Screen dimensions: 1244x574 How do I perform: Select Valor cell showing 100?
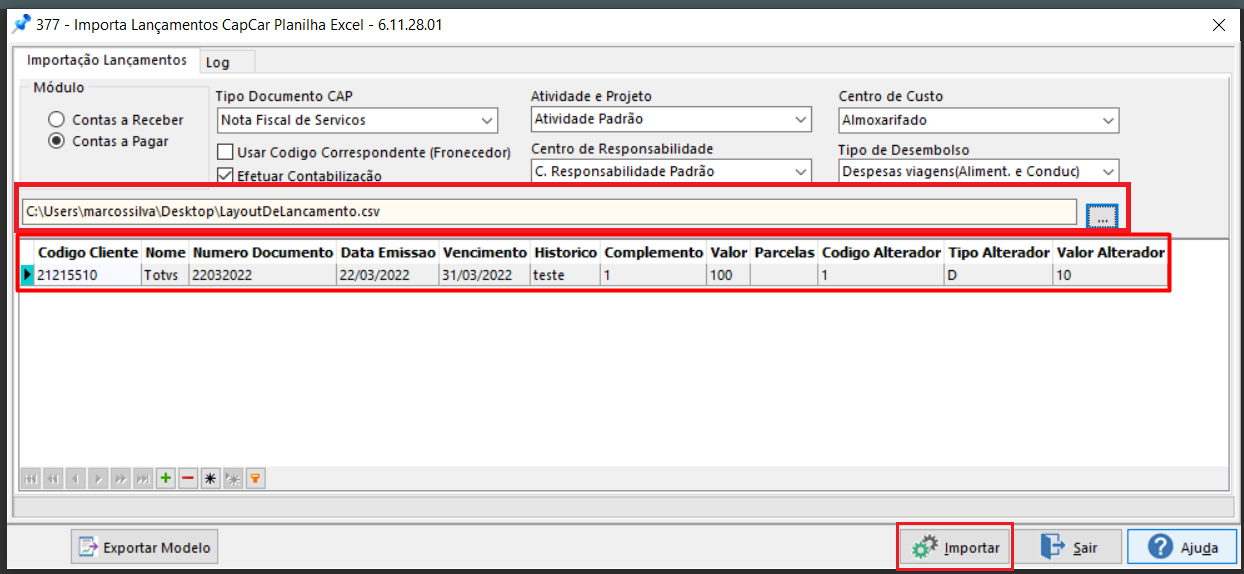coord(729,275)
